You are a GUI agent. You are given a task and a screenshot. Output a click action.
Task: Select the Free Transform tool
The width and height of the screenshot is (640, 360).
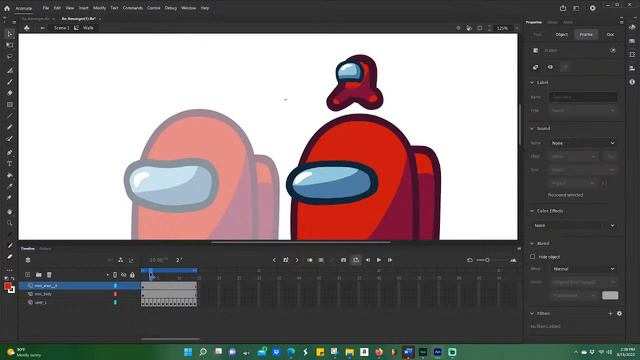(10, 45)
